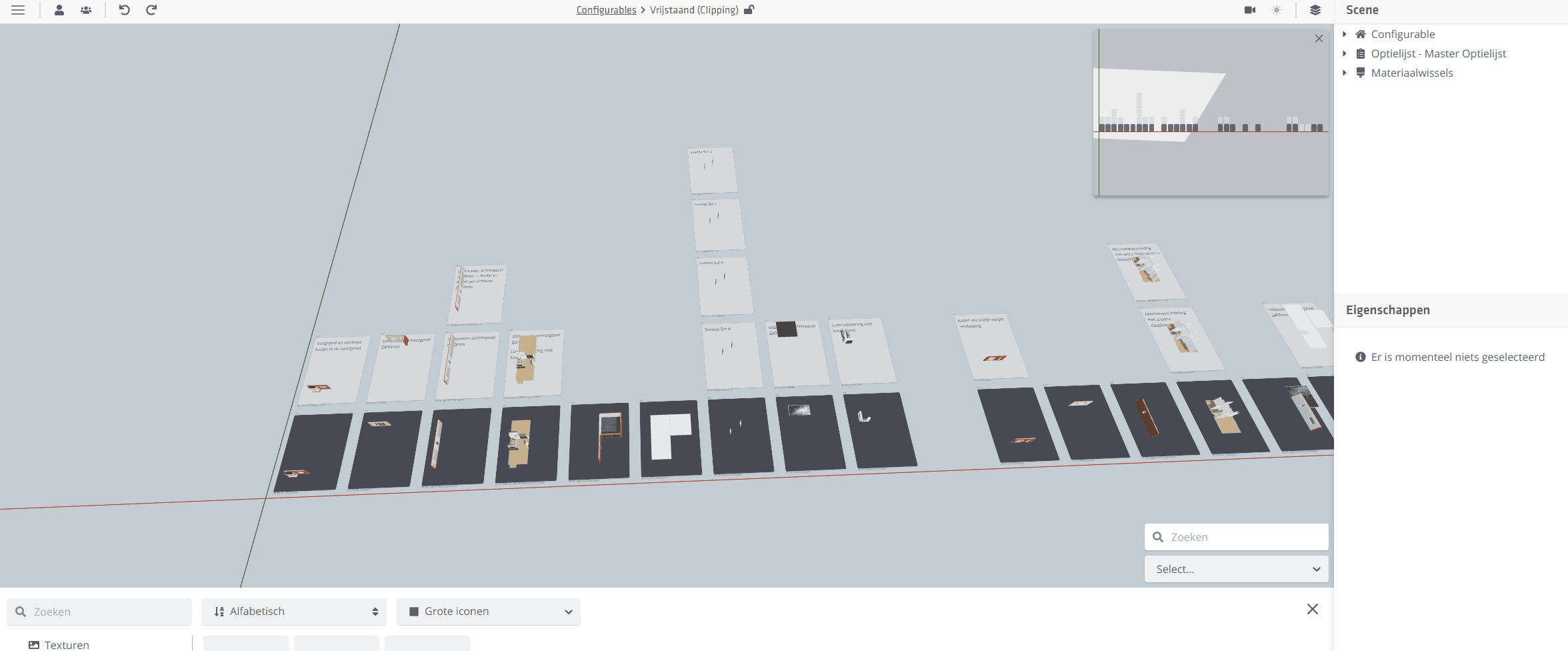Image resolution: width=1568 pixels, height=651 pixels.
Task: Expand Optielijst - Master Optielijst node
Action: [1344, 53]
